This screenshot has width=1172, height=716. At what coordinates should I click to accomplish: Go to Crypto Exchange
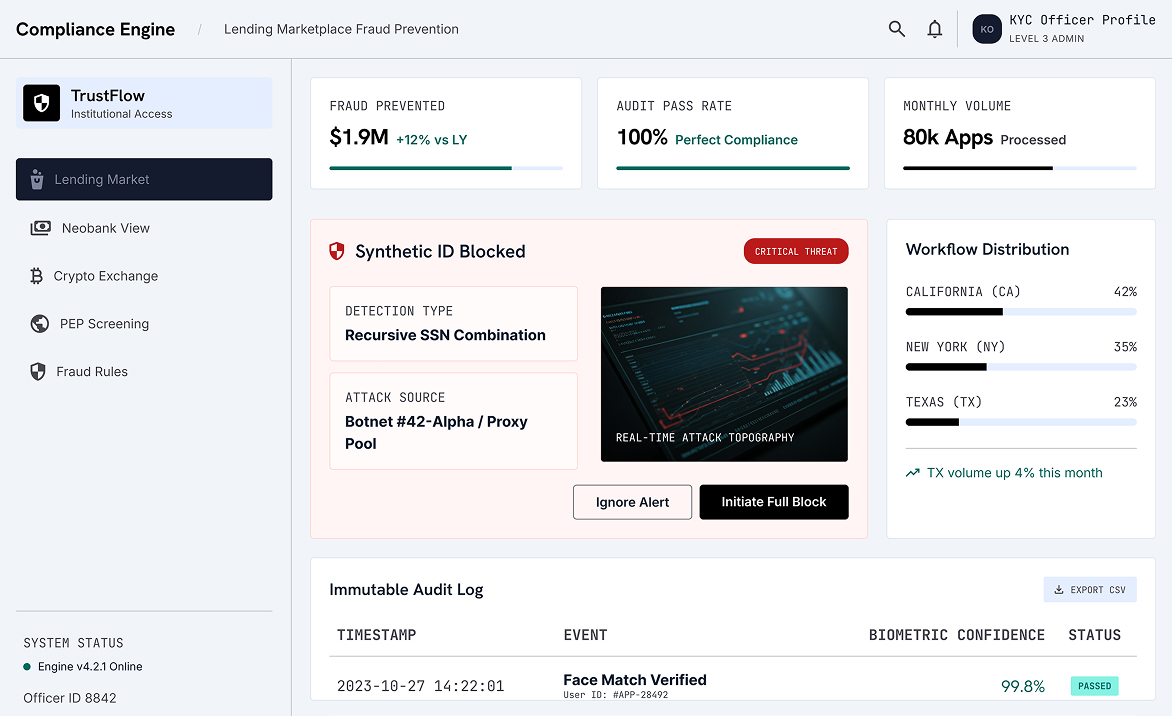click(x=144, y=276)
